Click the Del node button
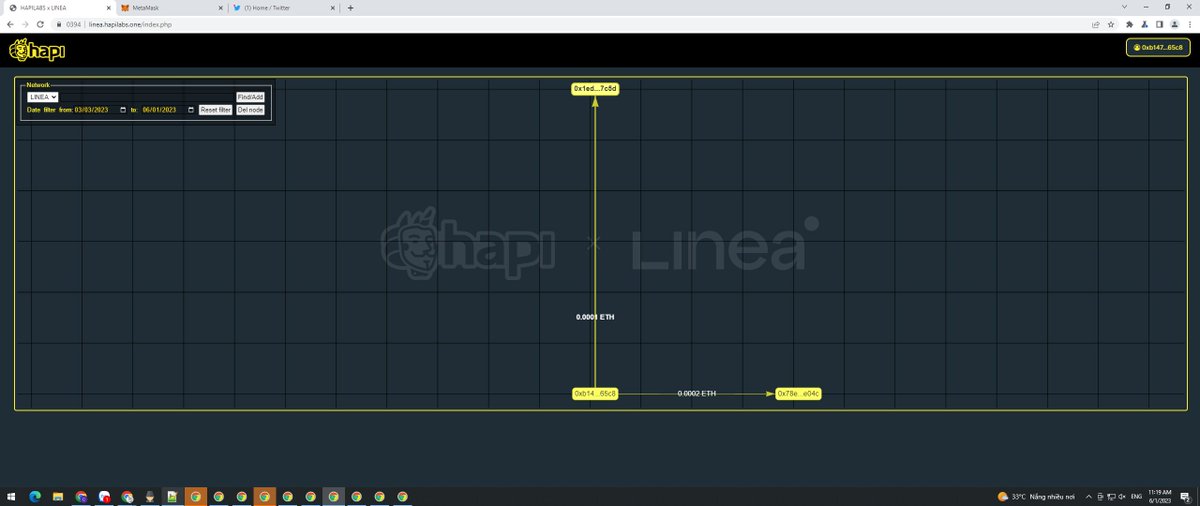This screenshot has width=1200, height=506. pos(250,110)
